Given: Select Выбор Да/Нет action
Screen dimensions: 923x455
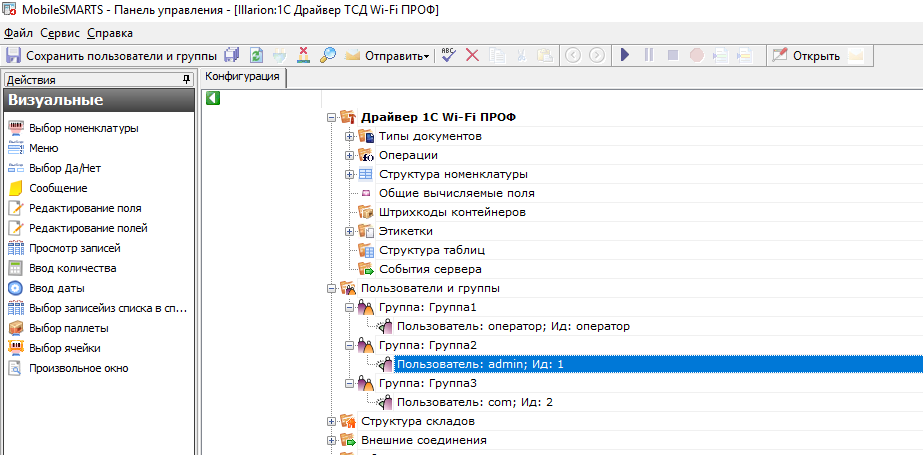Looking at the screenshot, I should point(65,168).
